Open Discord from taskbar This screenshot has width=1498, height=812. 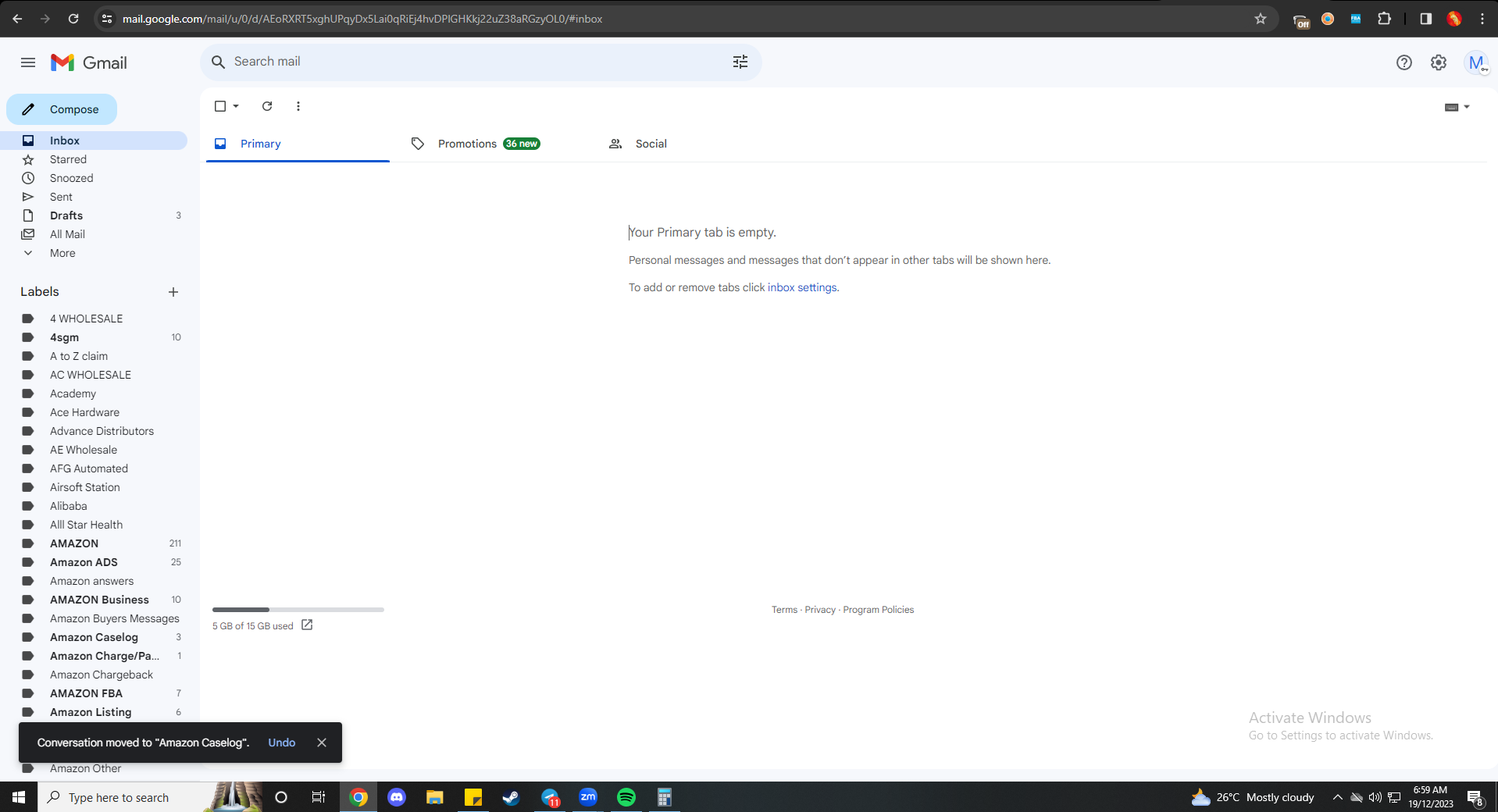pos(397,797)
